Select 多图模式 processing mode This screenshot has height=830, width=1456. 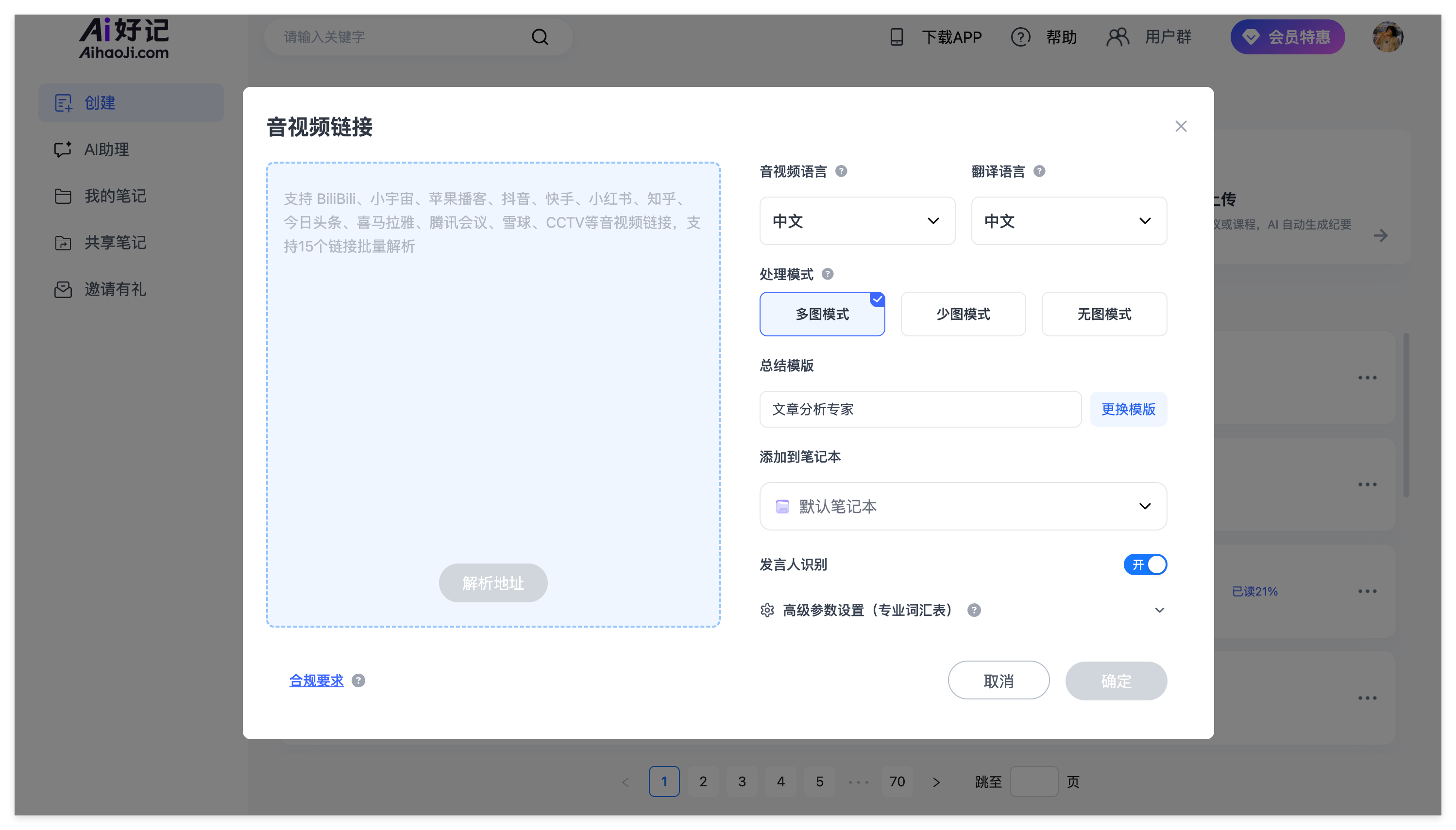[822, 314]
